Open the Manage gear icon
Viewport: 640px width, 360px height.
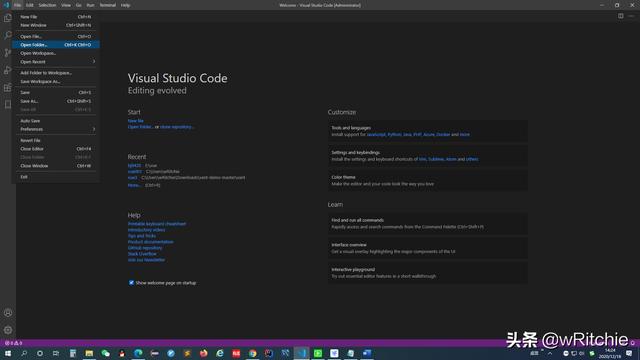coord(8,330)
